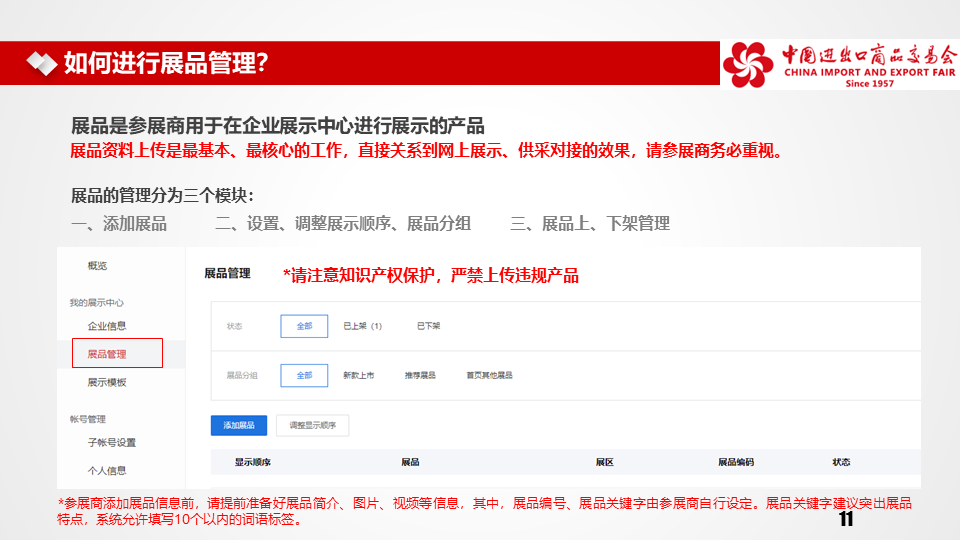Select 全部 in the 展品分组 filter row
Viewport: 960px width, 540px height.
coord(304,376)
